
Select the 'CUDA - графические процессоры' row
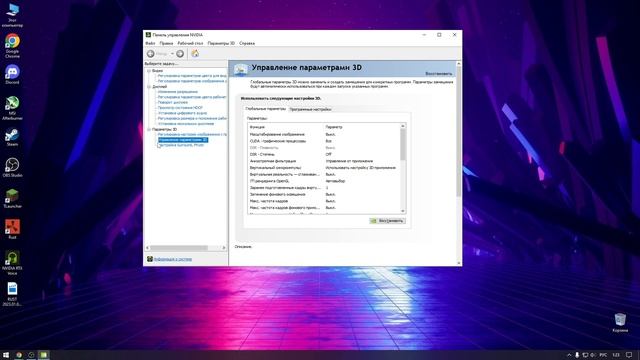pyautogui.click(x=324, y=141)
